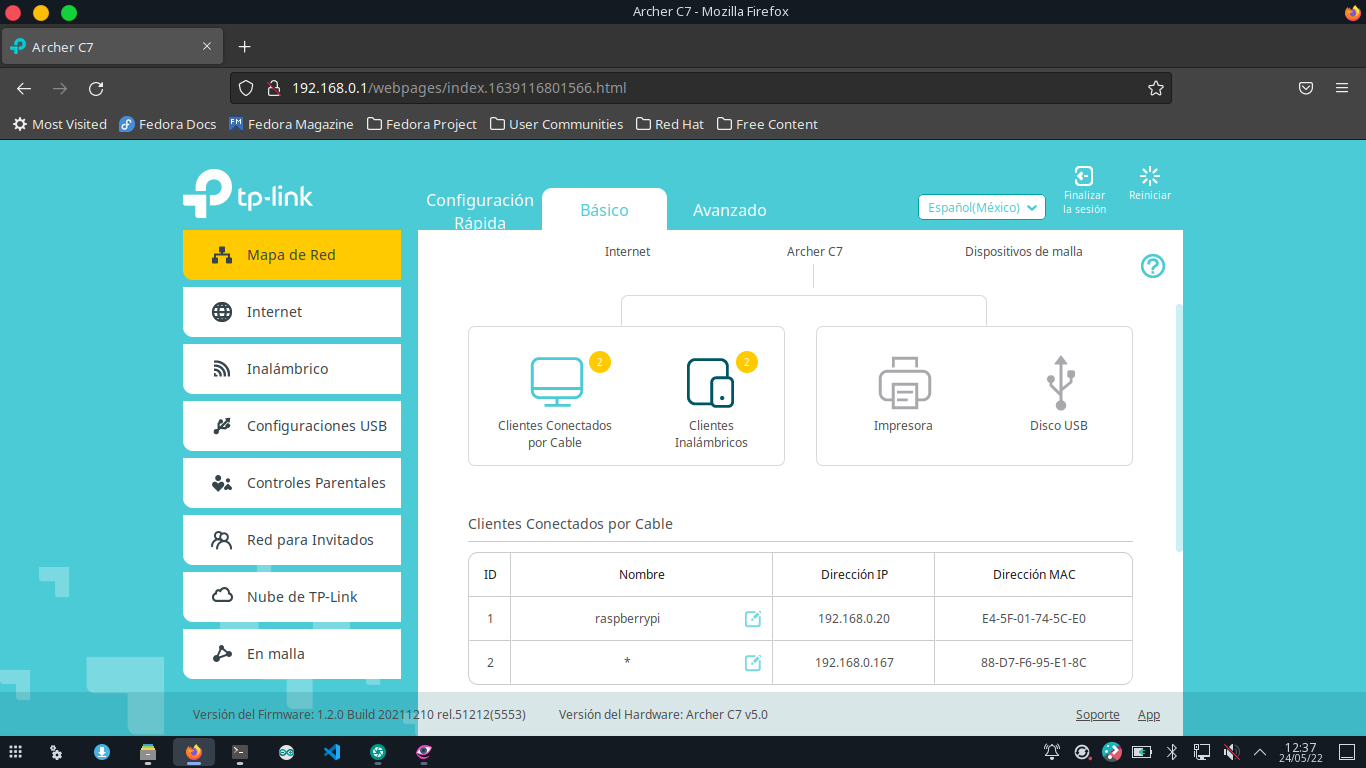This screenshot has height=768, width=1366.
Task: Go to the Inalámbrico settings
Action: [292, 369]
